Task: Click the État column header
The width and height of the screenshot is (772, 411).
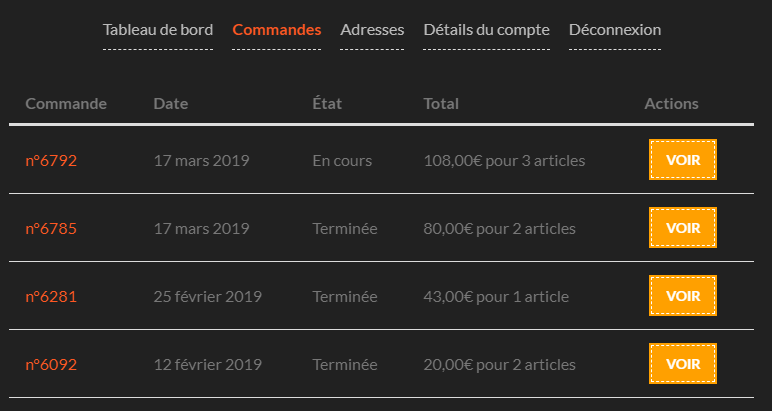Action: point(327,103)
